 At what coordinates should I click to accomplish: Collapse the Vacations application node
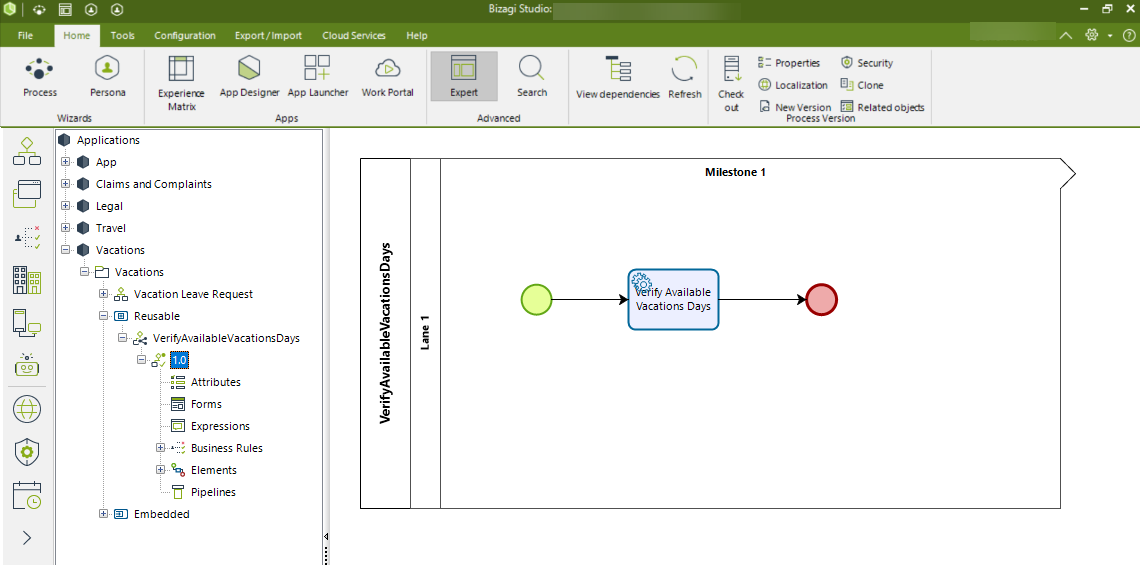[x=65, y=249]
